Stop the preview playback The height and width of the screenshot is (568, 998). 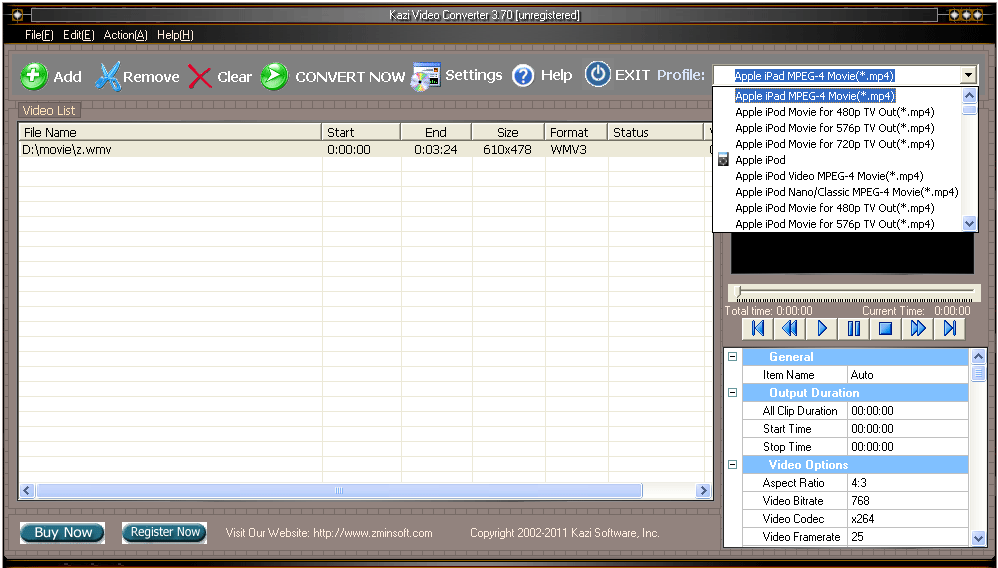click(885, 329)
